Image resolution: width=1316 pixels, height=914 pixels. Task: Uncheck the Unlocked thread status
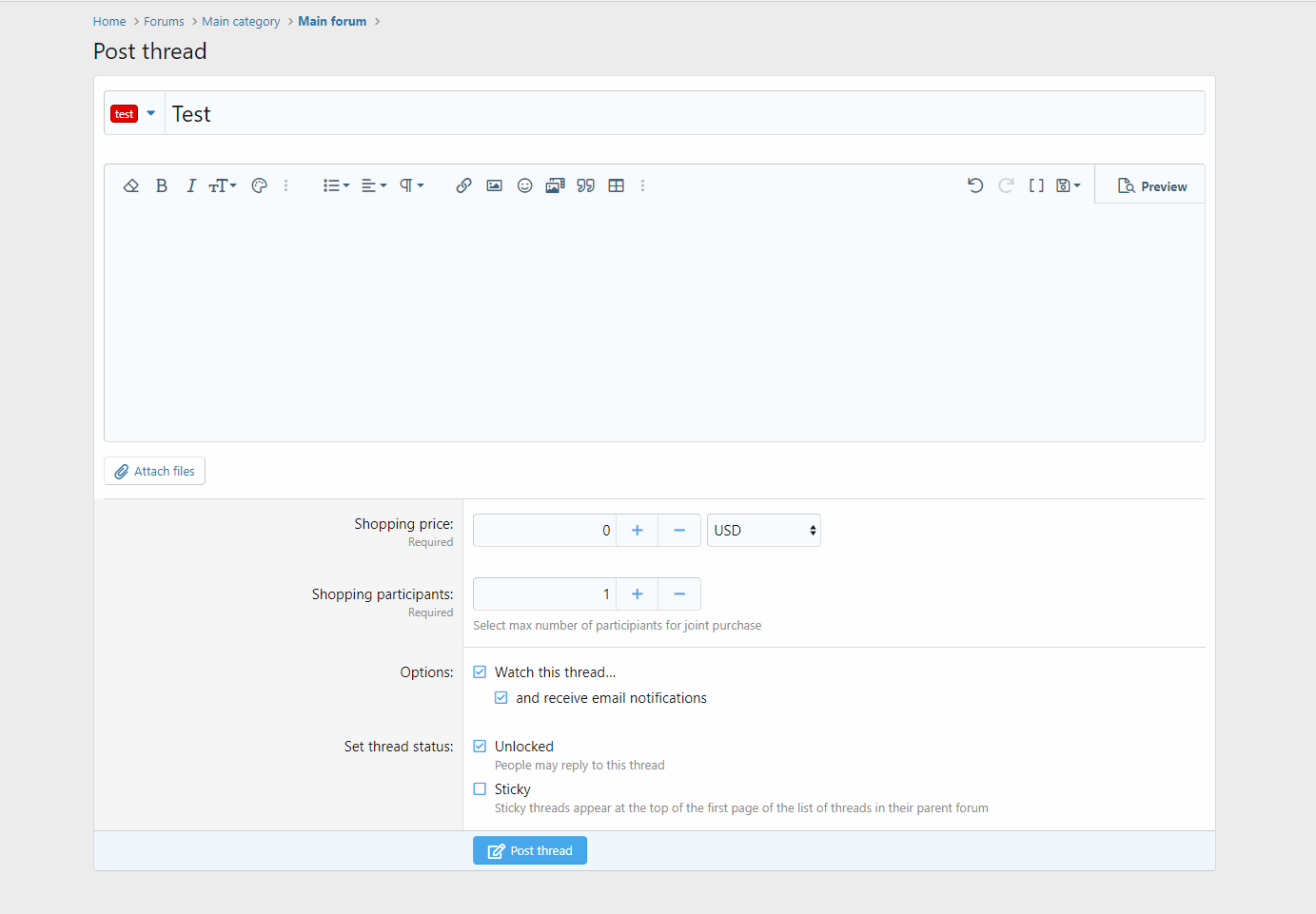tap(481, 747)
